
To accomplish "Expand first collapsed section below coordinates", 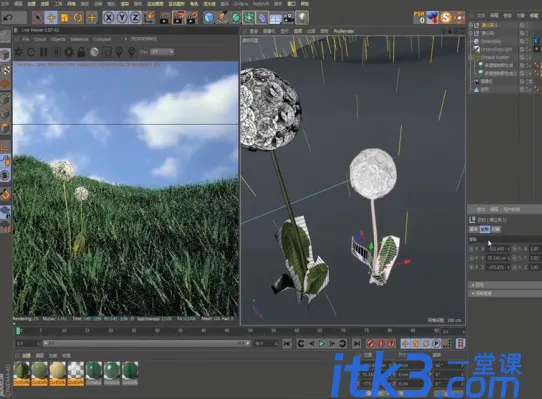I will (x=505, y=285).
